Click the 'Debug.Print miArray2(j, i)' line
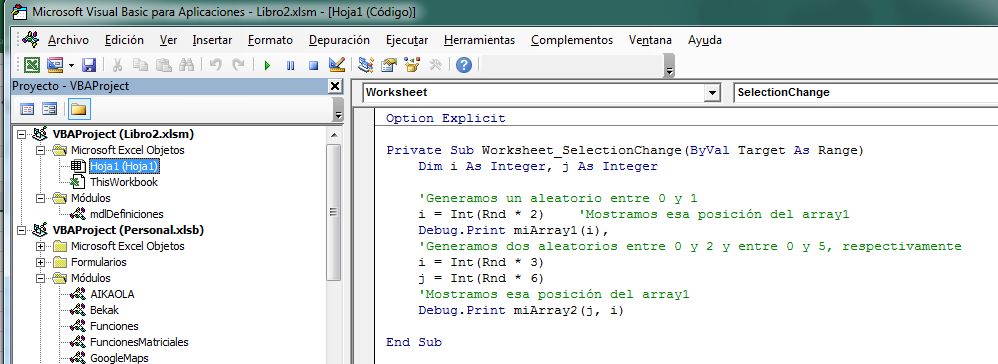Viewport: 998px width, 364px height. [x=521, y=311]
